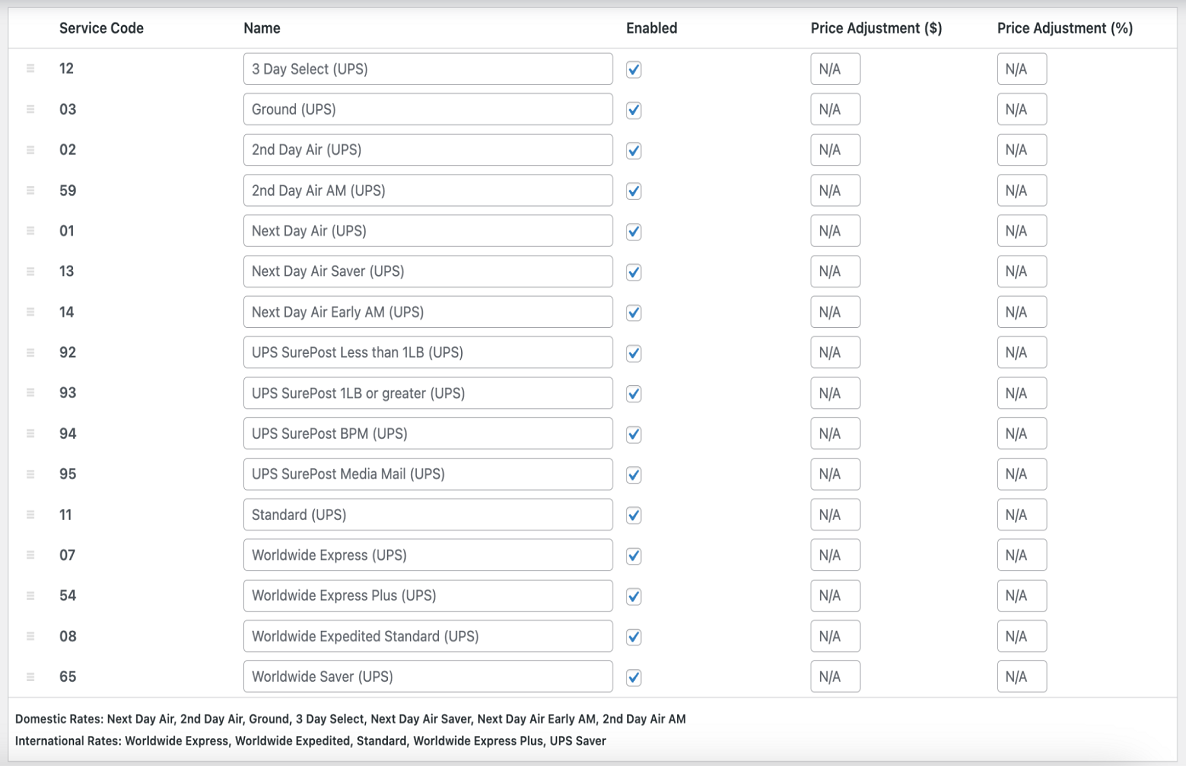Click the Price Adjustment (%) field for 3 Day Select

1021,68
